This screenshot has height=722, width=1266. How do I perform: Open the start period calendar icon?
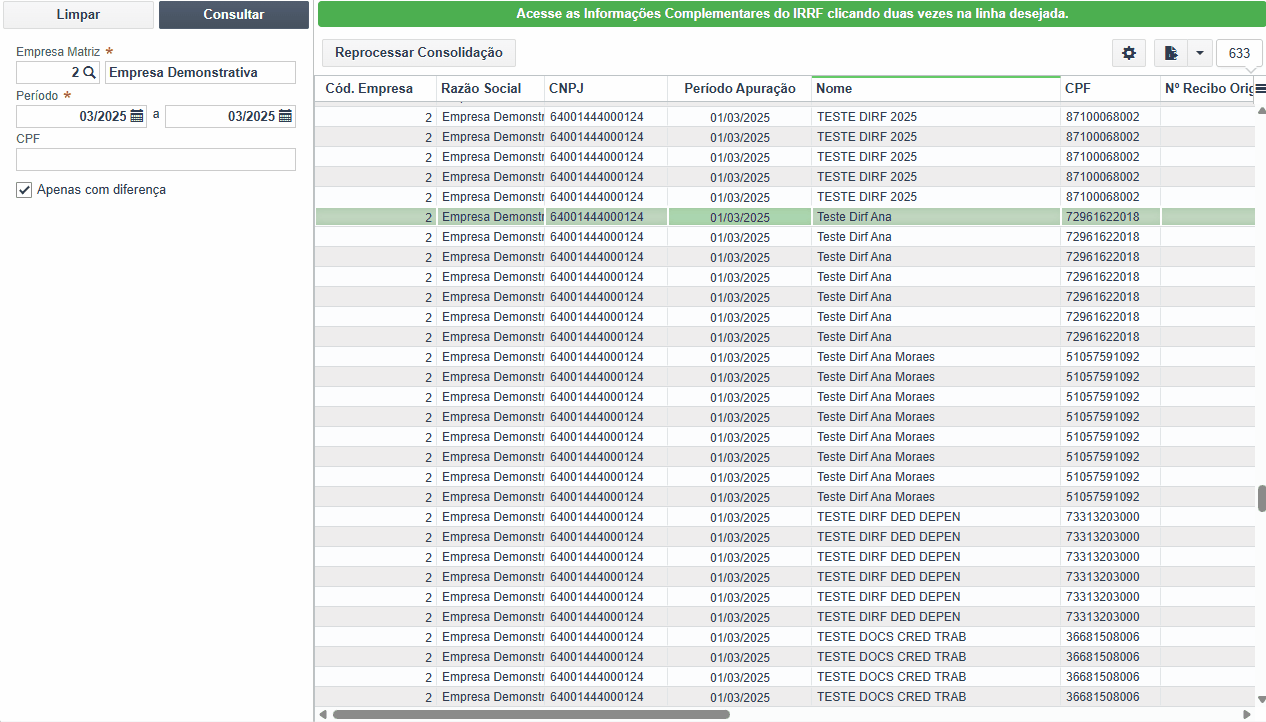point(137,116)
